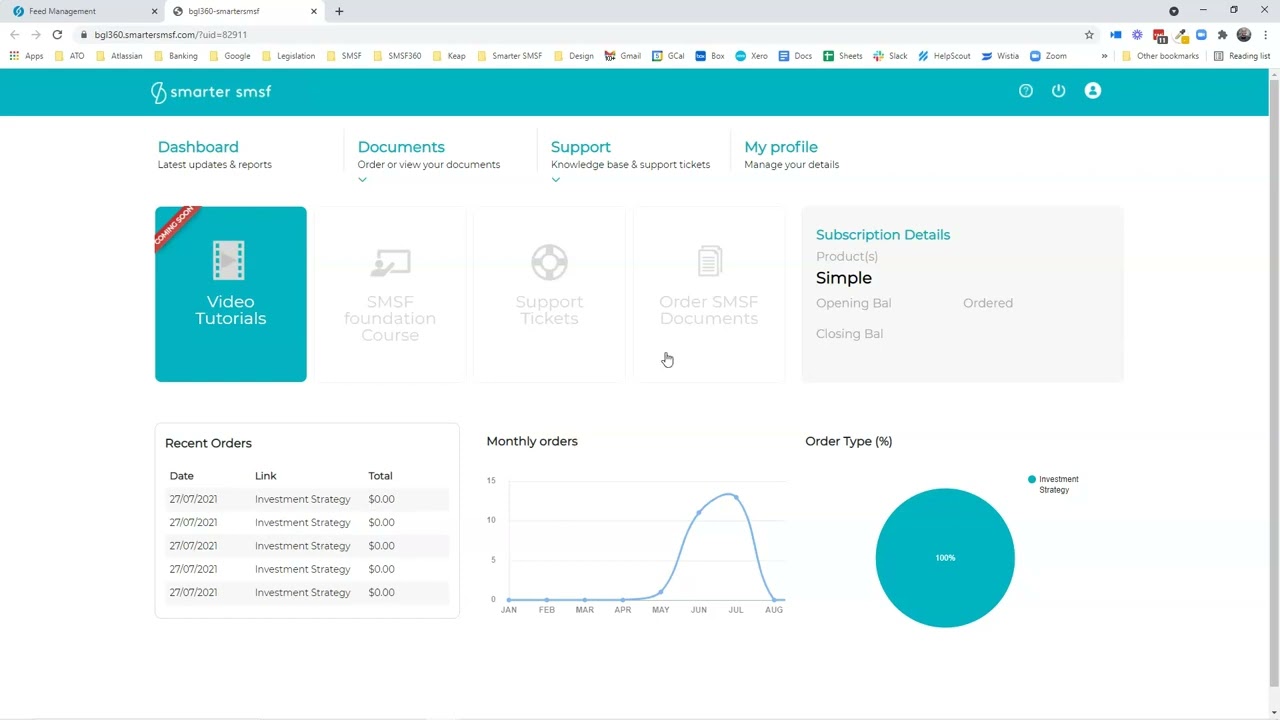This screenshot has height=720, width=1280.
Task: Open the Reading list
Action: pyautogui.click(x=1241, y=56)
